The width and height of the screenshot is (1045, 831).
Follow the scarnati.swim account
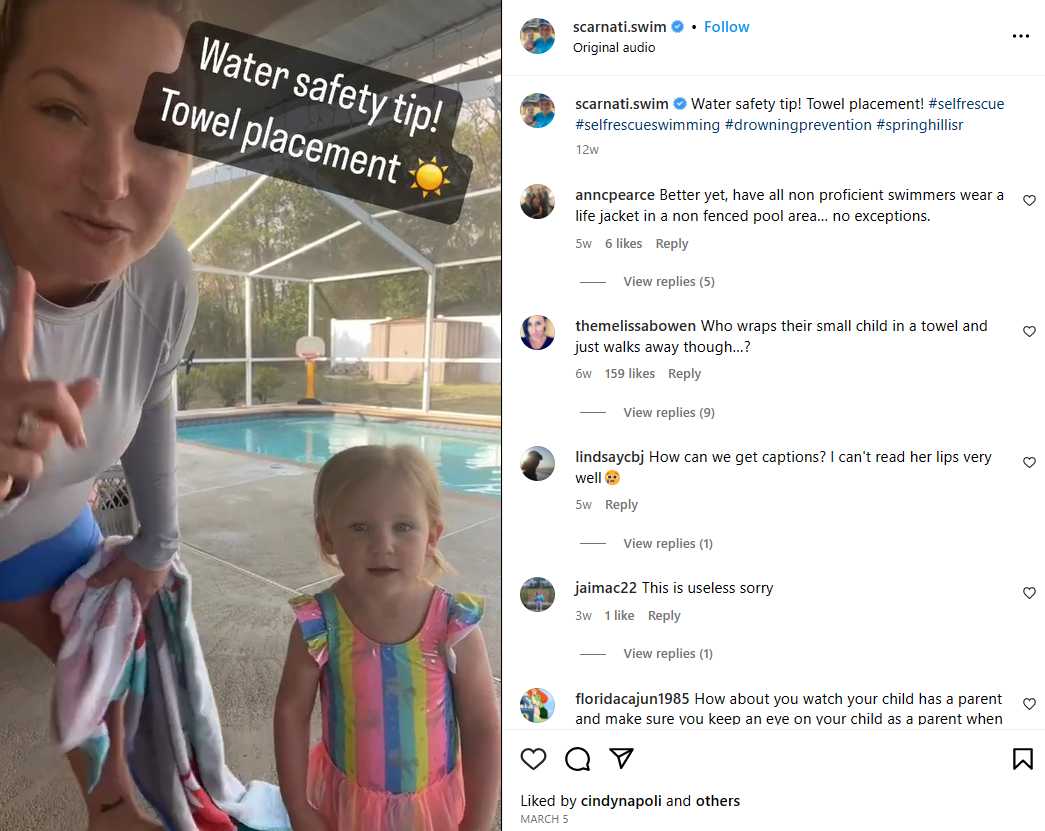(726, 27)
